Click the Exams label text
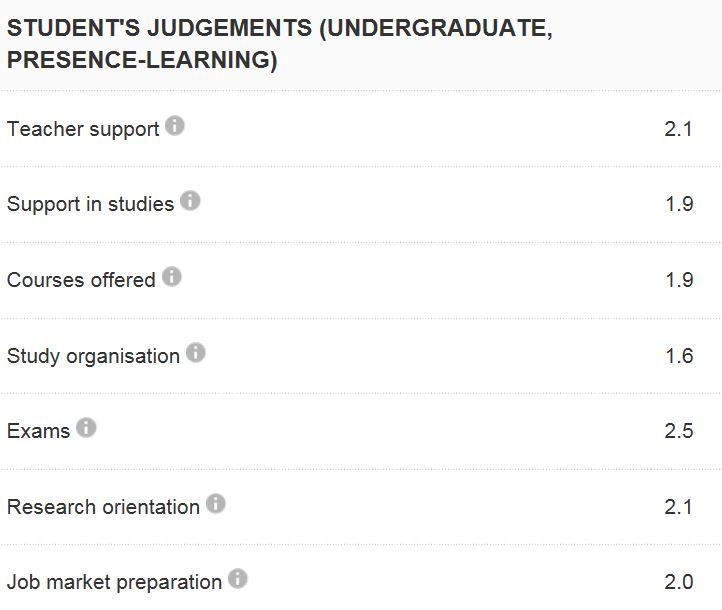 click(x=38, y=431)
